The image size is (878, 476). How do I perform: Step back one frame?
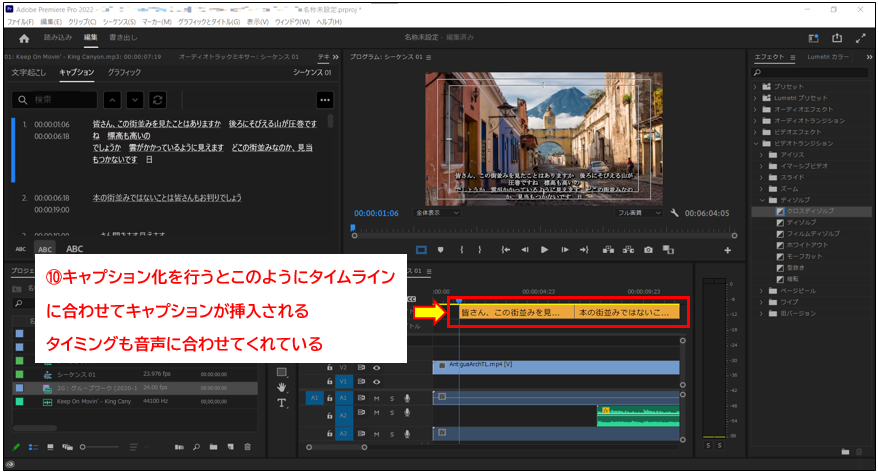(525, 250)
